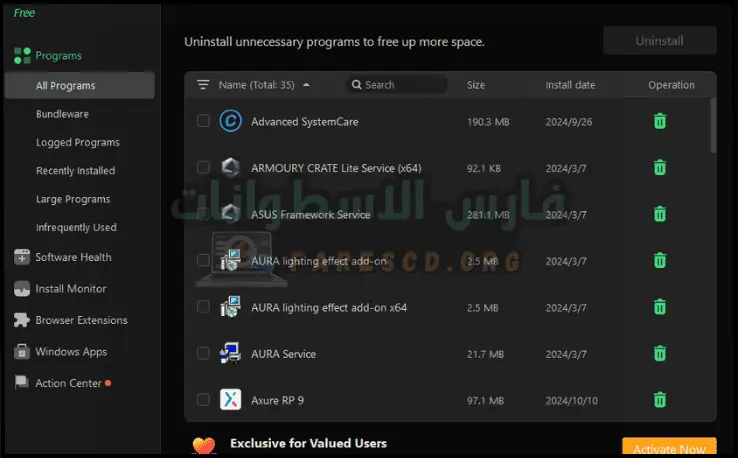Click trash icon for AURA lighting effect add-on x64
The width and height of the screenshot is (738, 458).
coord(660,307)
